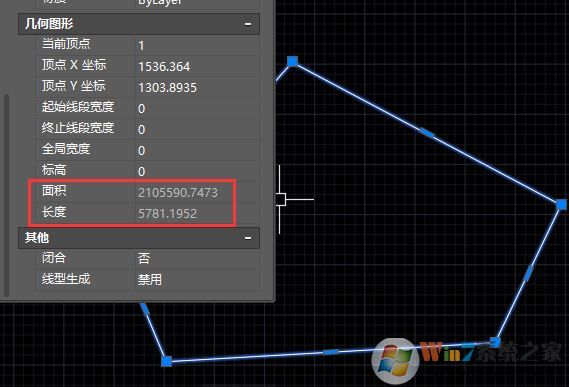
Task: Select the 当前顶点 value field
Action: click(197, 45)
